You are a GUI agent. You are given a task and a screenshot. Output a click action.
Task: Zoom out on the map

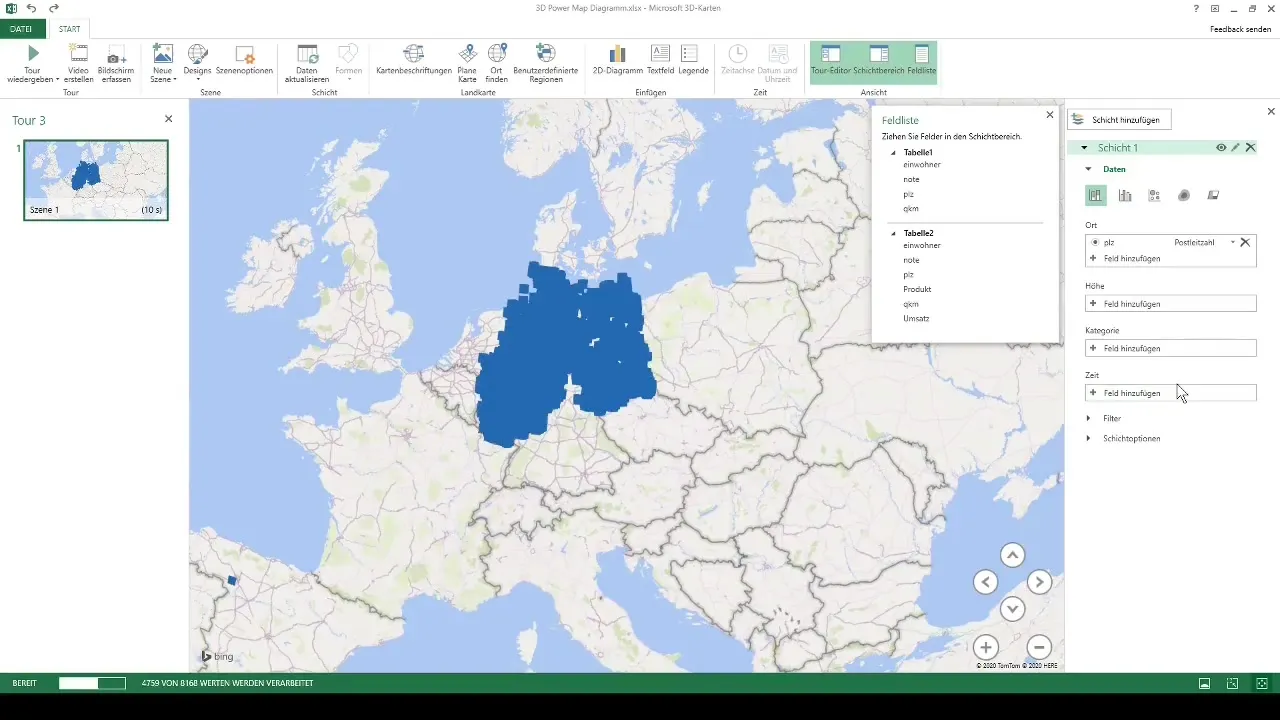pyautogui.click(x=1039, y=647)
